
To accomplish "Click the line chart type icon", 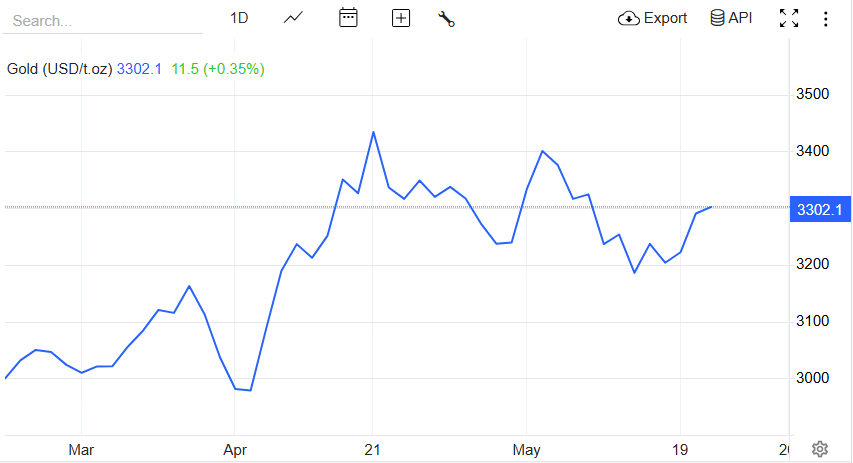I will pyautogui.click(x=293, y=18).
